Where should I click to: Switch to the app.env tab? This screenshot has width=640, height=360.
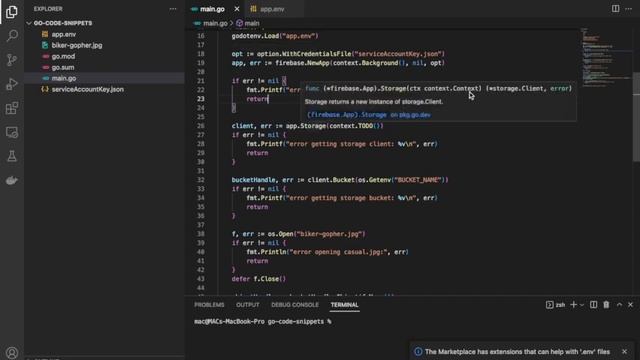(x=273, y=9)
